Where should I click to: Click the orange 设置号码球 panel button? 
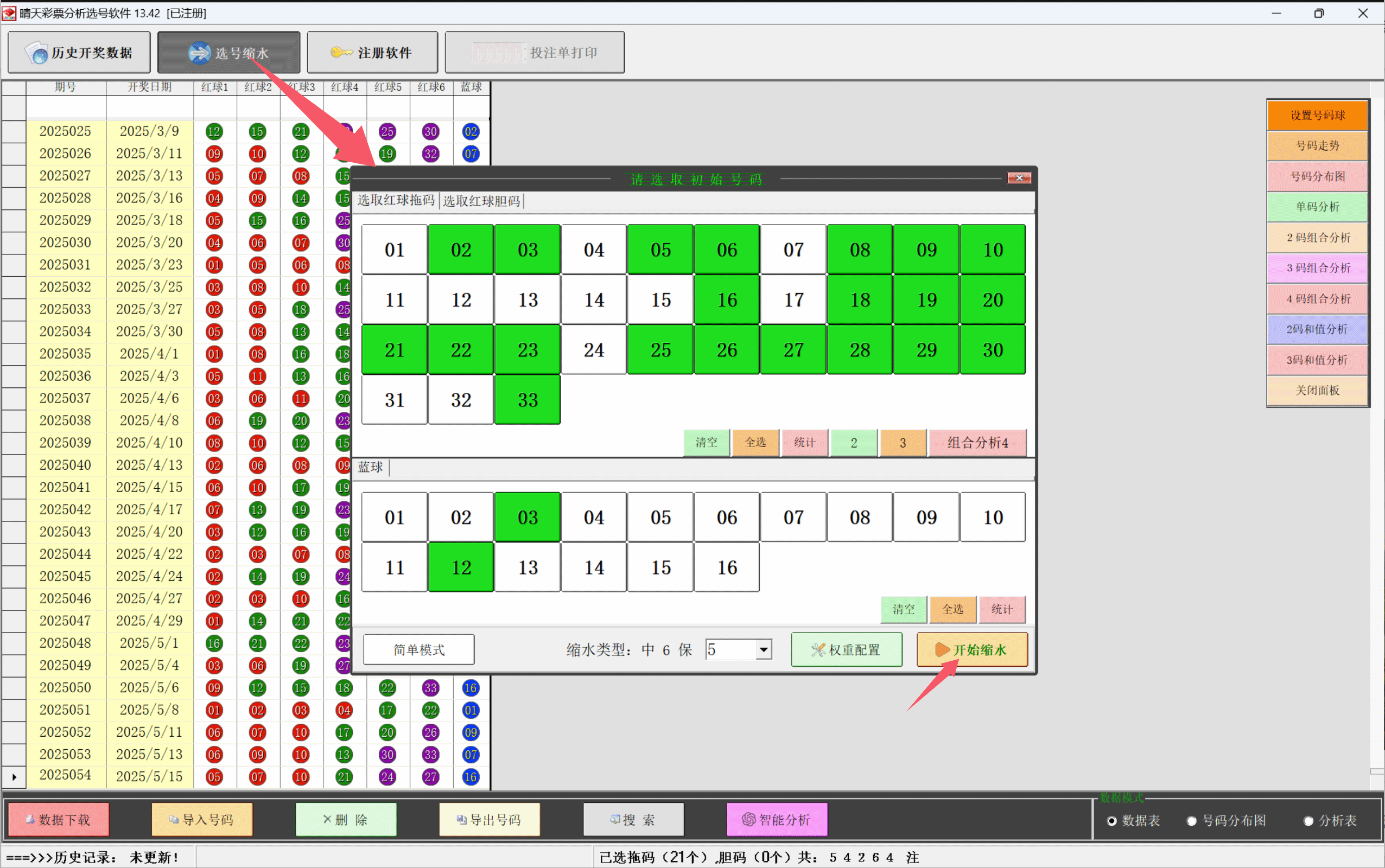(x=1317, y=115)
